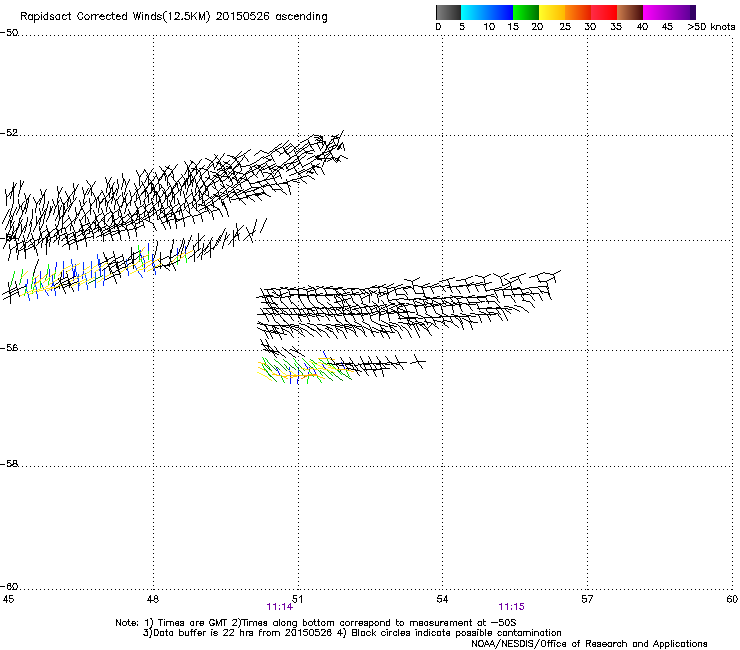Select the green 15-20 knots color band

click(x=526, y=12)
